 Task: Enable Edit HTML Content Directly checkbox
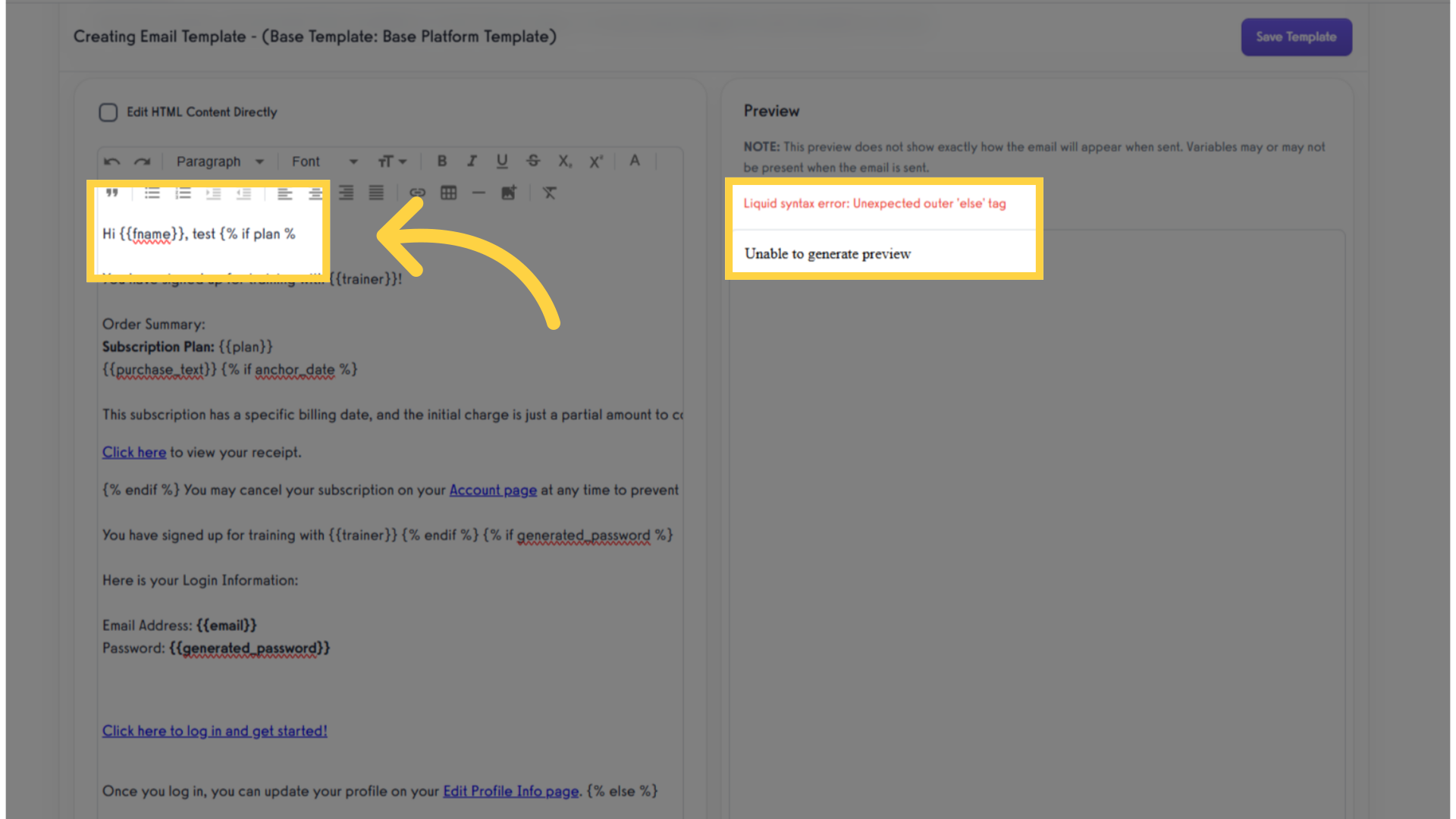point(108,112)
